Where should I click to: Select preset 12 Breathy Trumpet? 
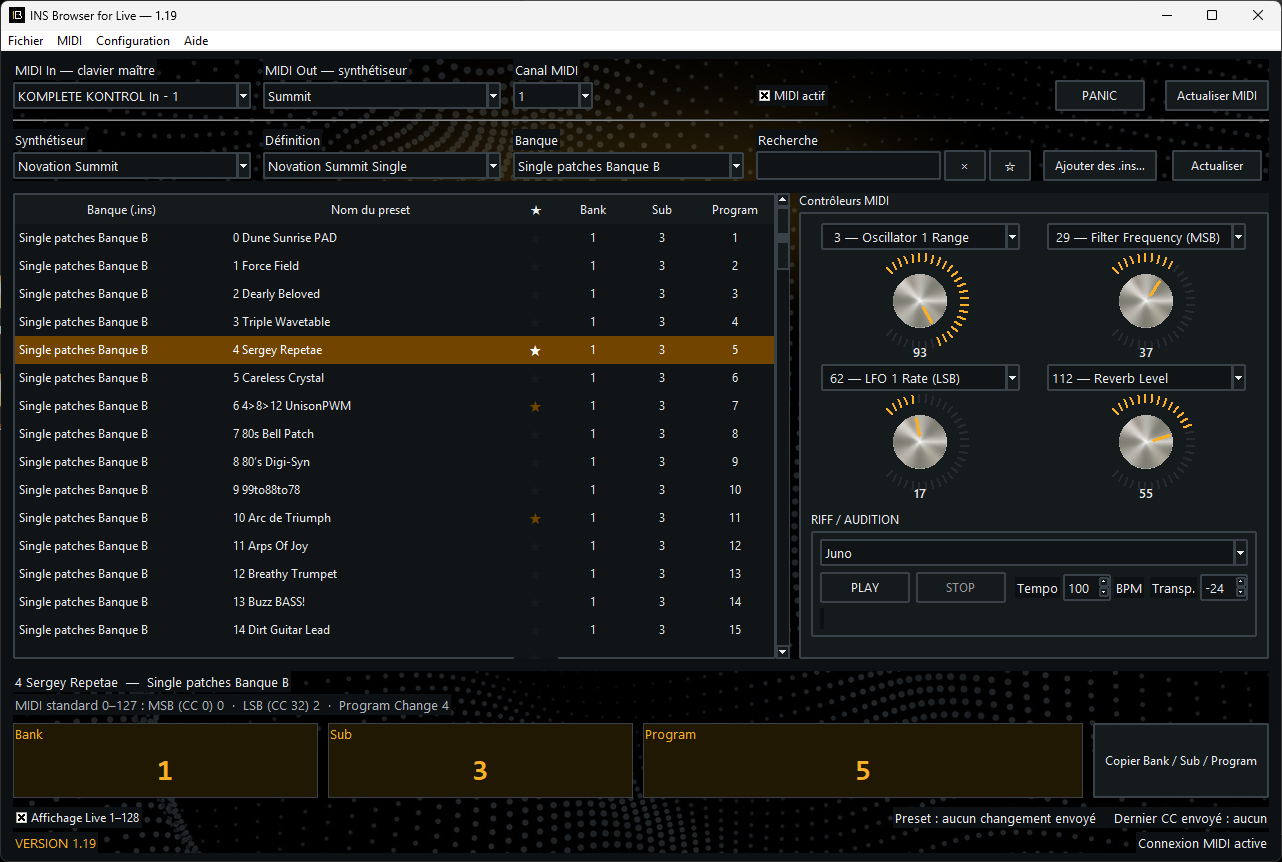[395, 574]
